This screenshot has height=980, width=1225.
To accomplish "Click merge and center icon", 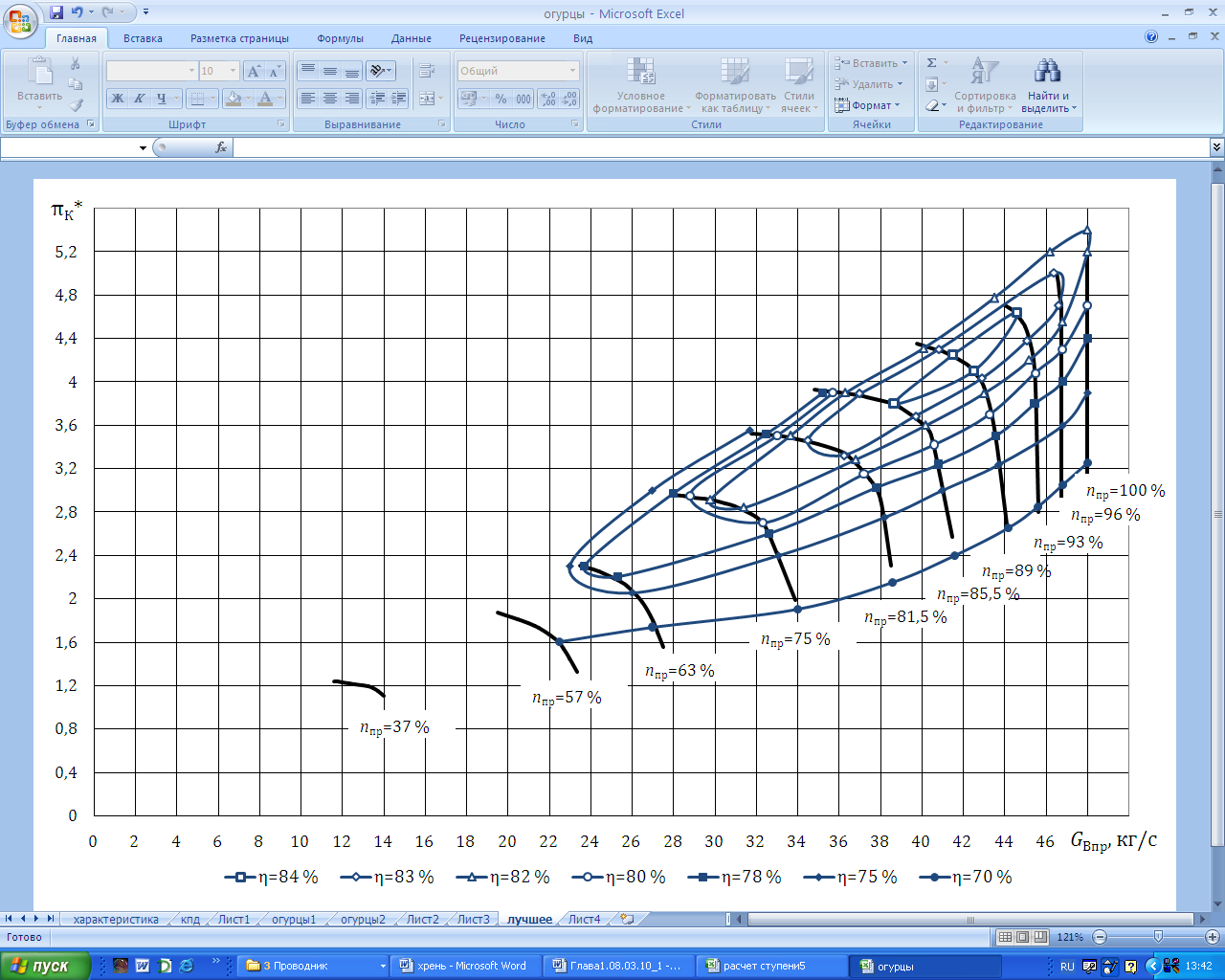I will (x=427, y=99).
